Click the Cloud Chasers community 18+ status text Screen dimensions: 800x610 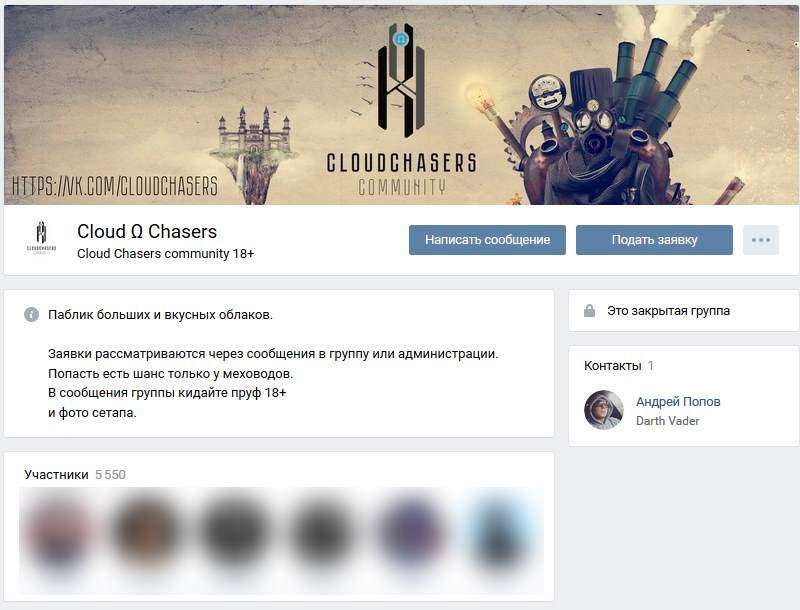pyautogui.click(x=165, y=253)
